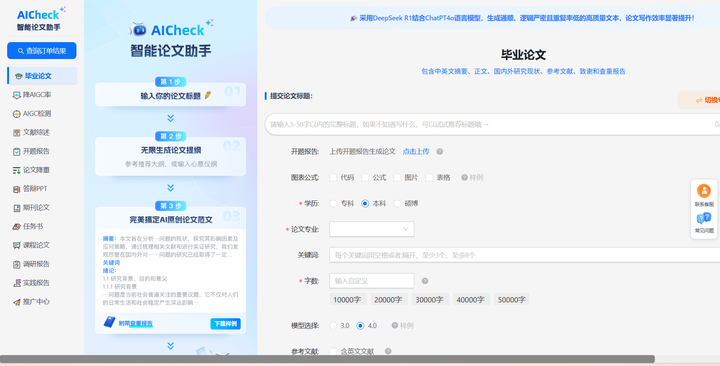Screen dimensions: 720x366
Task: Click the 降AIGC率 sidebar icon
Action: point(17,95)
